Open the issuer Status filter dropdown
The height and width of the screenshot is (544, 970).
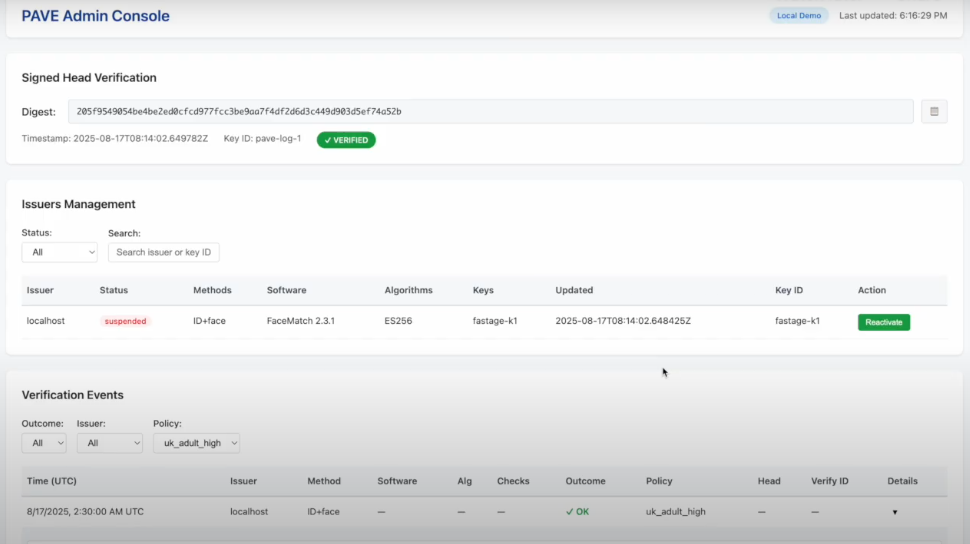59,252
